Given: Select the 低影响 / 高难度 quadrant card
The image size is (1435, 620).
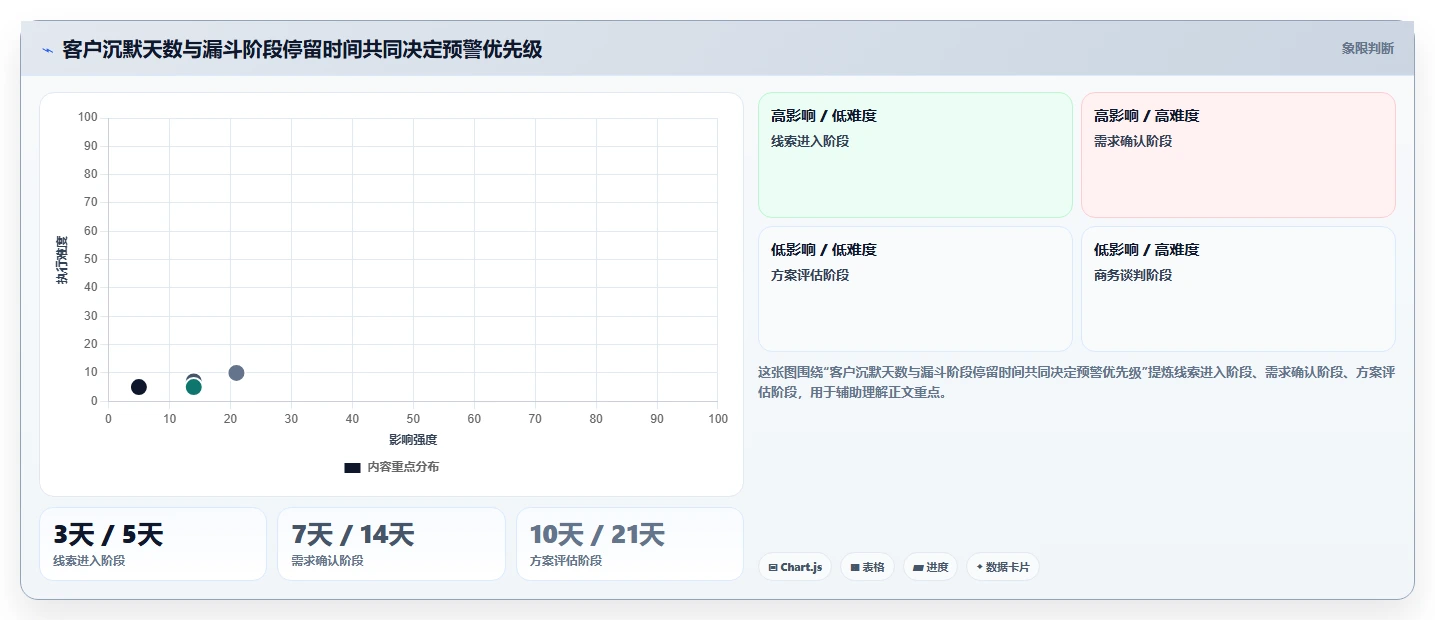Looking at the screenshot, I should (1238, 289).
